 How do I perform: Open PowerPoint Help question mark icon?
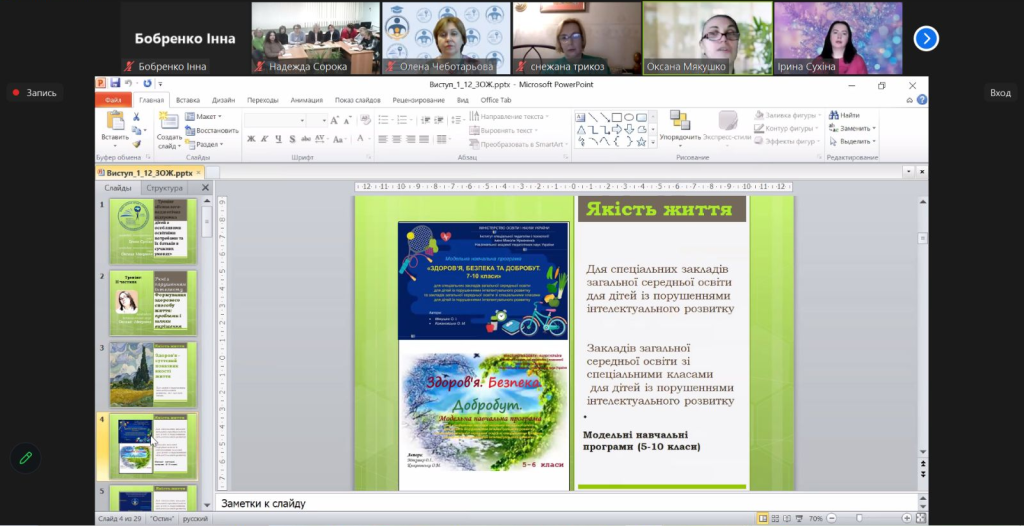921,100
